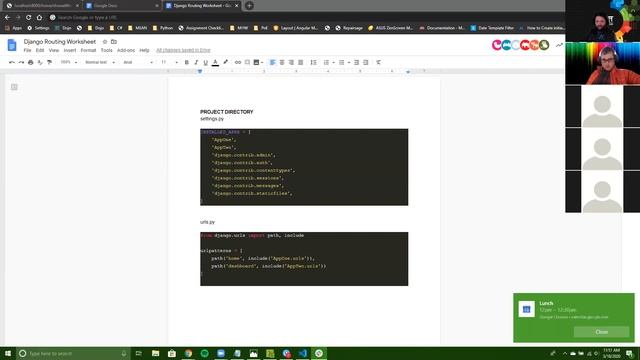Image resolution: width=640 pixels, height=360 pixels.
Task: Toggle the bulleted list button
Action: (342, 62)
